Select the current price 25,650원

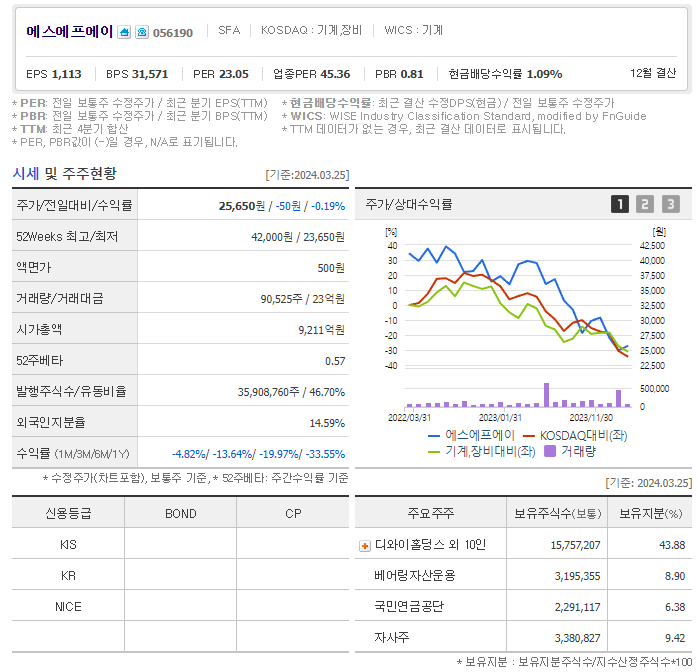click(x=242, y=206)
